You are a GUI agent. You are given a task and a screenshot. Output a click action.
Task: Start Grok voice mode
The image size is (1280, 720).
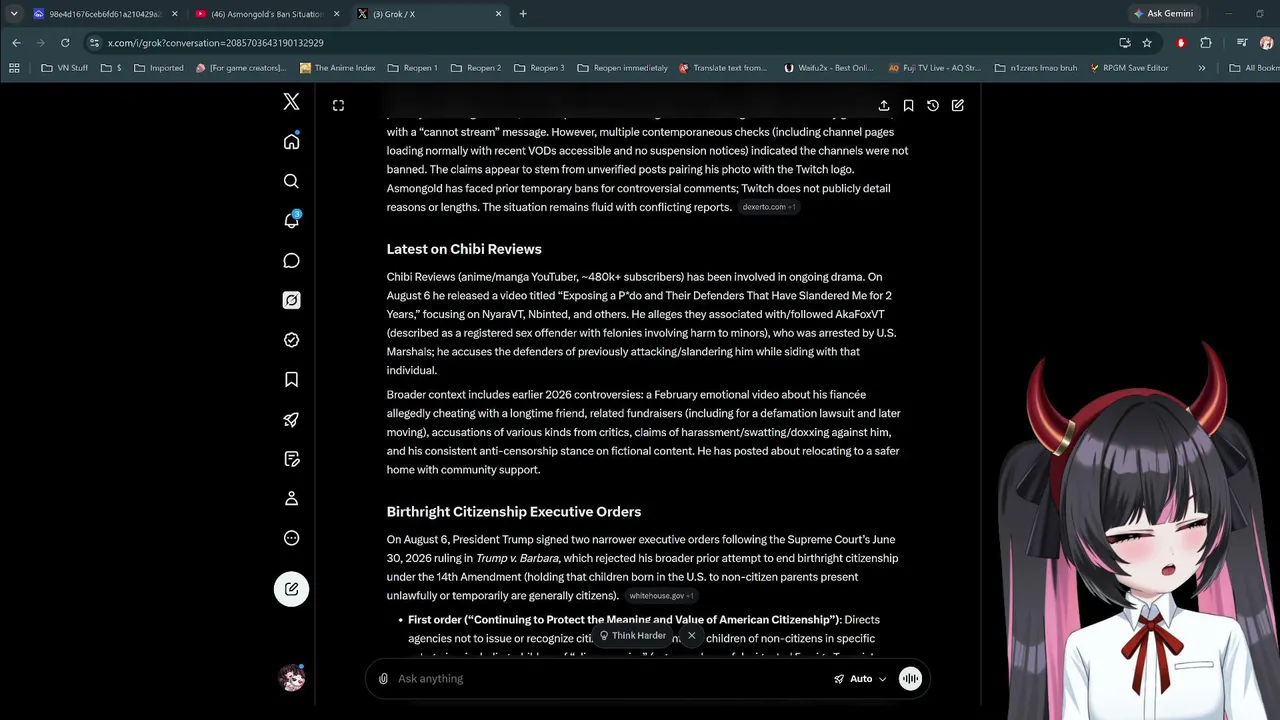pyautogui.click(x=910, y=679)
